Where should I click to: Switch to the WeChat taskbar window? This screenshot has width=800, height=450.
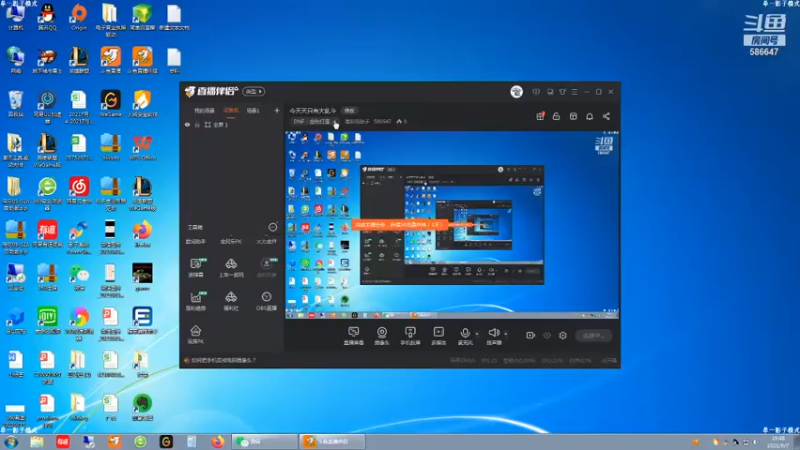point(265,441)
